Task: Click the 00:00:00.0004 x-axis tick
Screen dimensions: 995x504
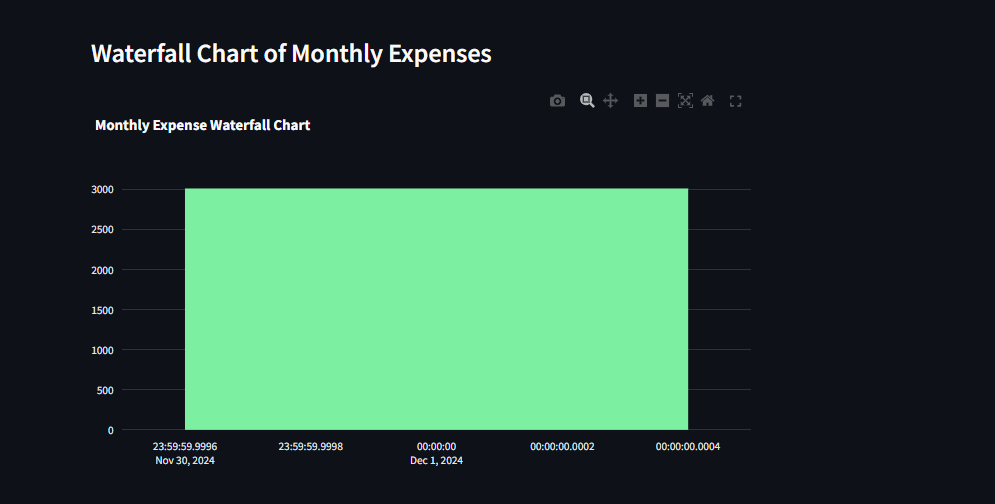Action: 688,447
